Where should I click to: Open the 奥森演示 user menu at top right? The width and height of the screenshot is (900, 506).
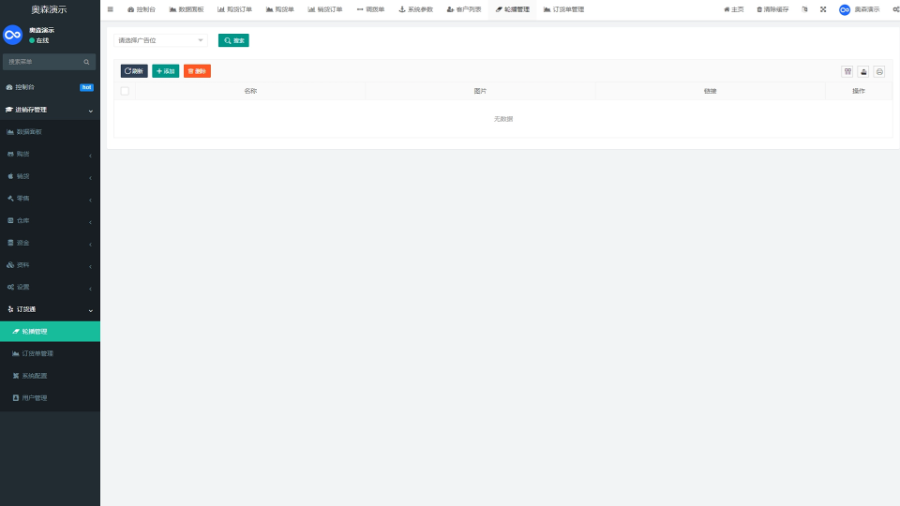(859, 9)
